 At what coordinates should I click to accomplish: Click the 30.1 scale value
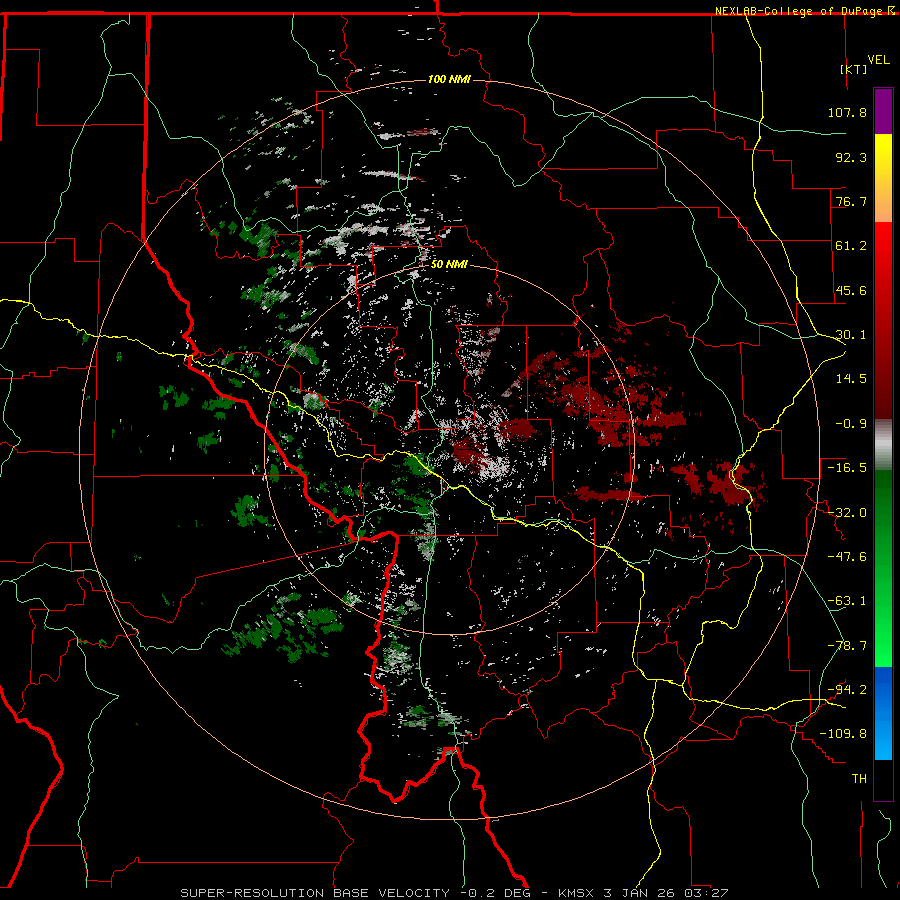851,335
